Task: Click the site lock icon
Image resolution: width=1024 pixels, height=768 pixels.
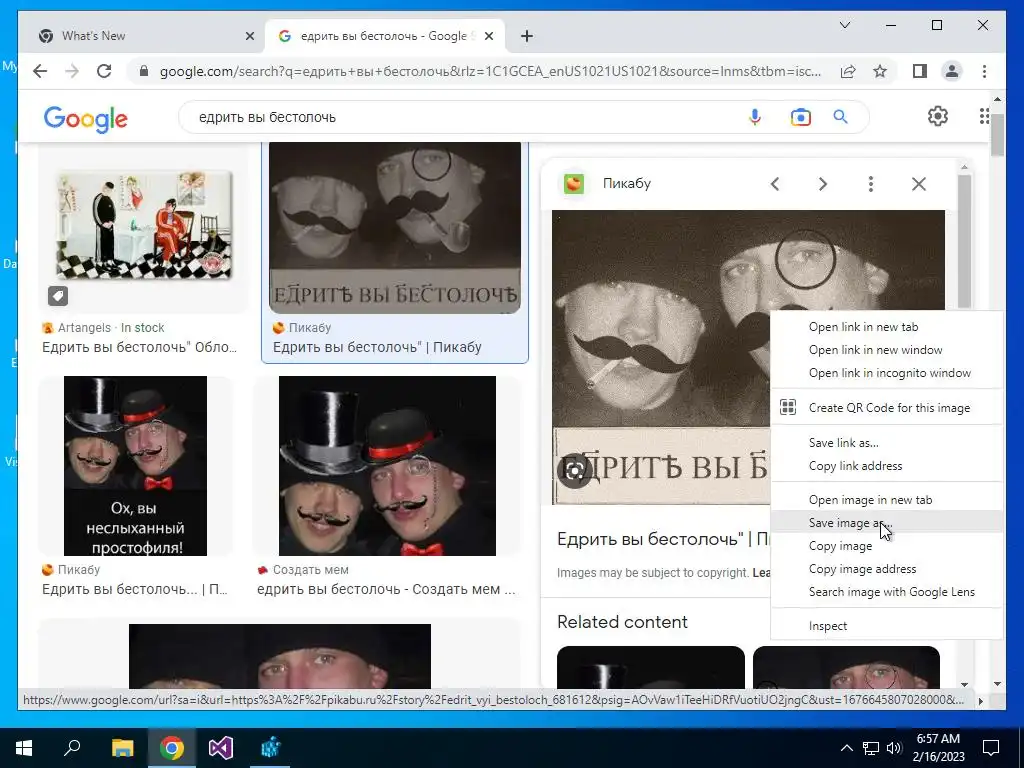Action: [x=144, y=71]
